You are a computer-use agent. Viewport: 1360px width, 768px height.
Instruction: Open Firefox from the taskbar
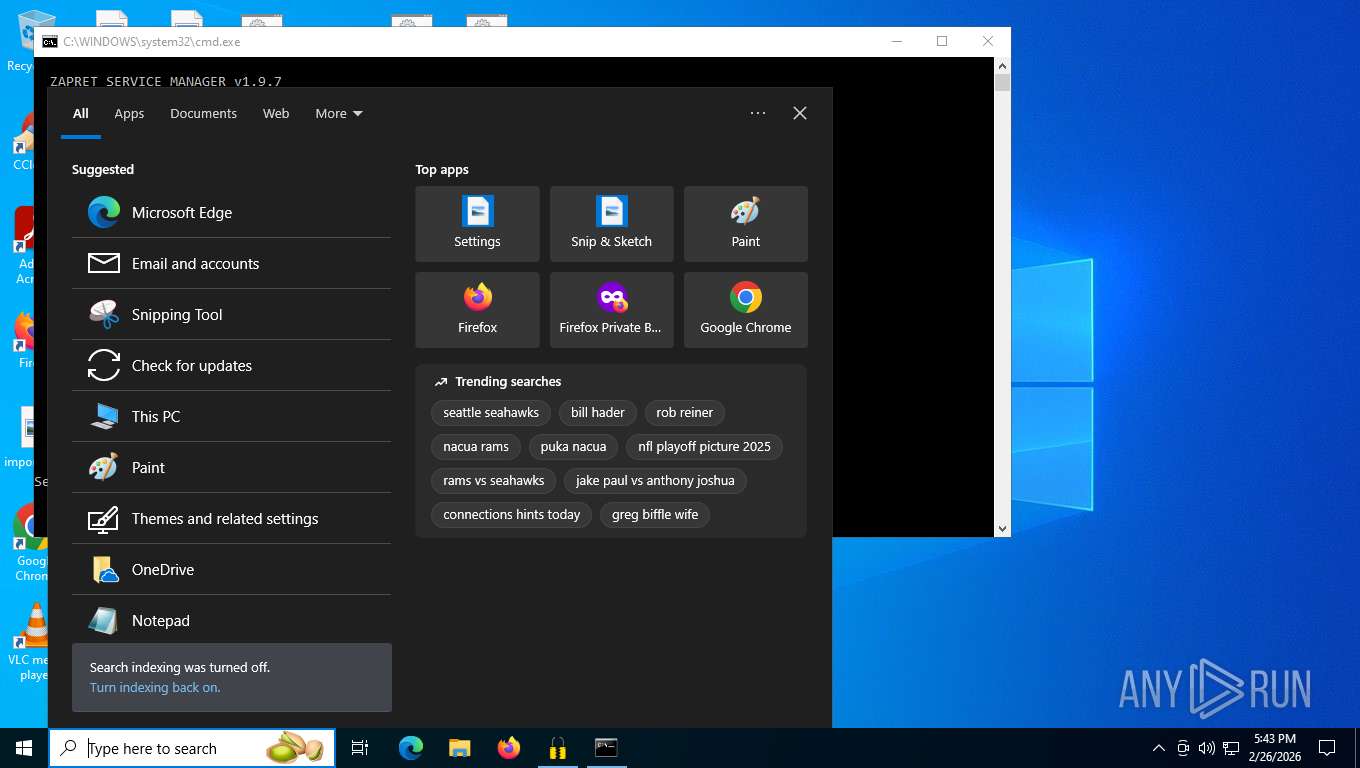(x=509, y=748)
